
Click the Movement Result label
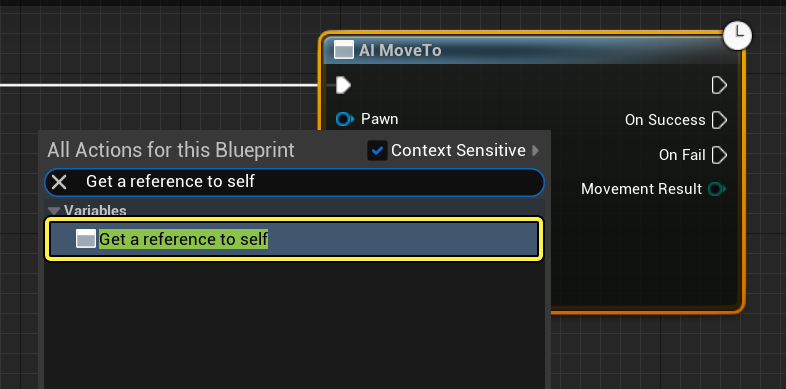coord(641,189)
